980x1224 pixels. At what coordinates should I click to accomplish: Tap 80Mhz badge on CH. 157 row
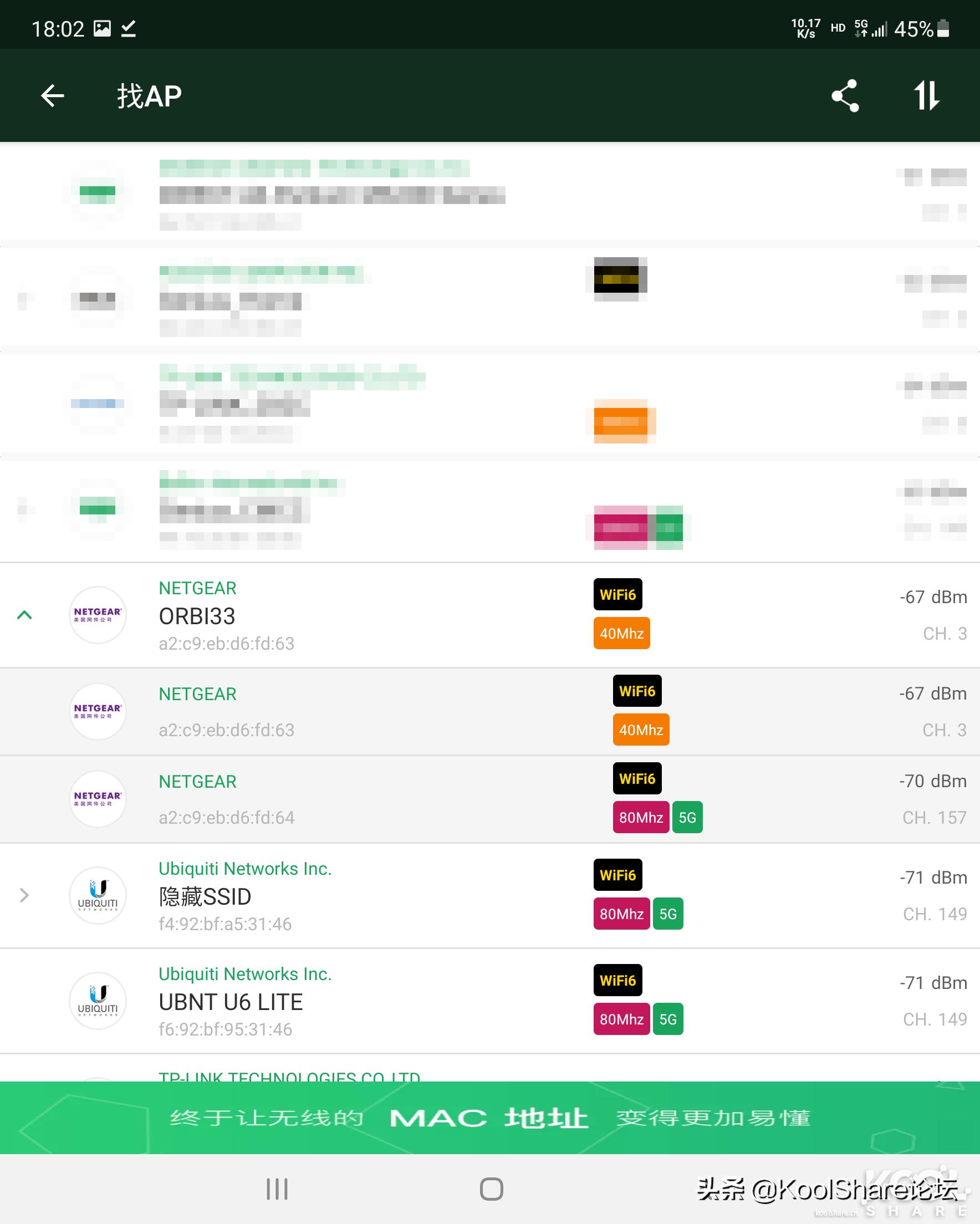pos(641,817)
